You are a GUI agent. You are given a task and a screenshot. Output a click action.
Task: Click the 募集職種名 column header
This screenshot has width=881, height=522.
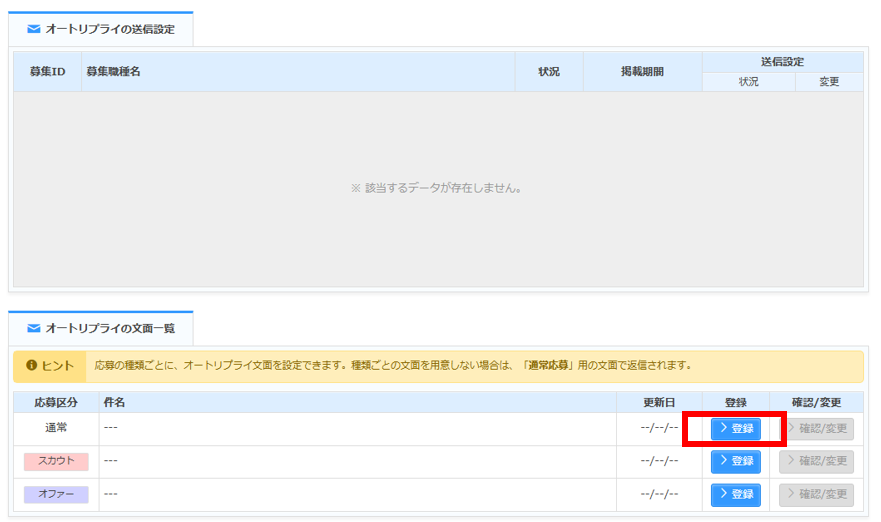pos(298,71)
